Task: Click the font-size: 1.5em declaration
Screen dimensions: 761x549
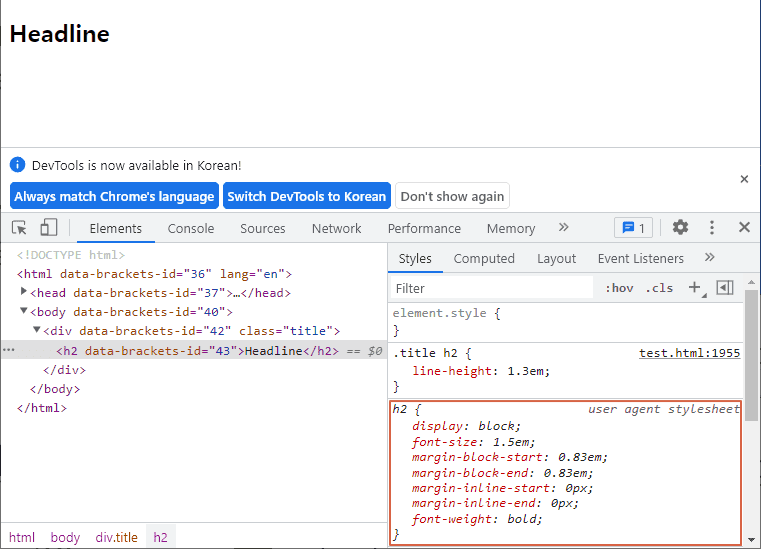Action: pyautogui.click(x=473, y=442)
